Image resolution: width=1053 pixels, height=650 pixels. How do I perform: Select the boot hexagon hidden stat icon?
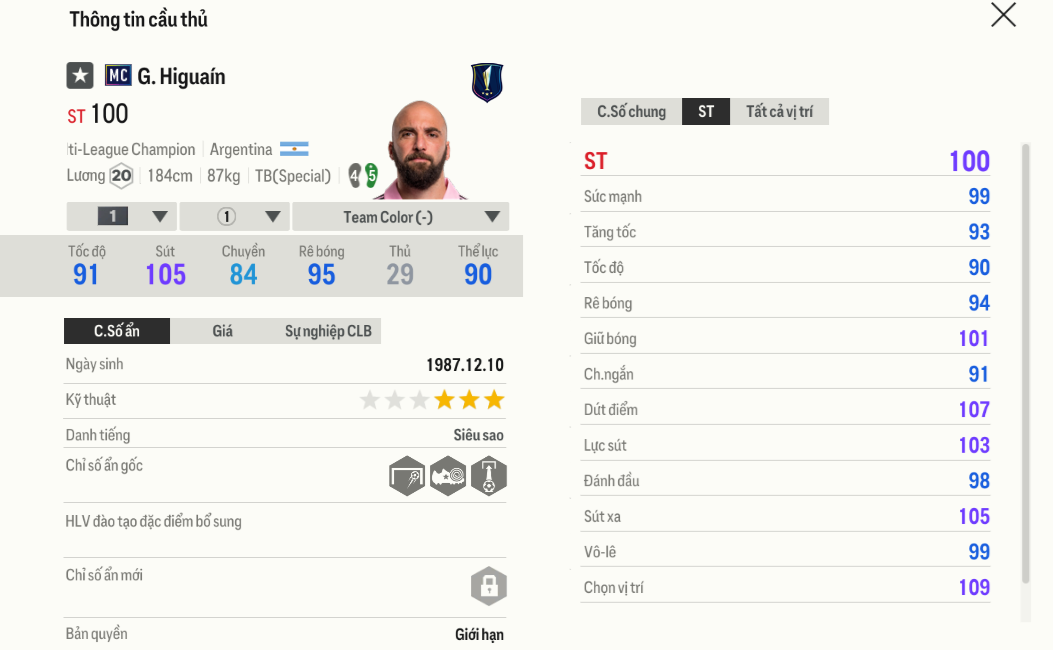point(447,475)
